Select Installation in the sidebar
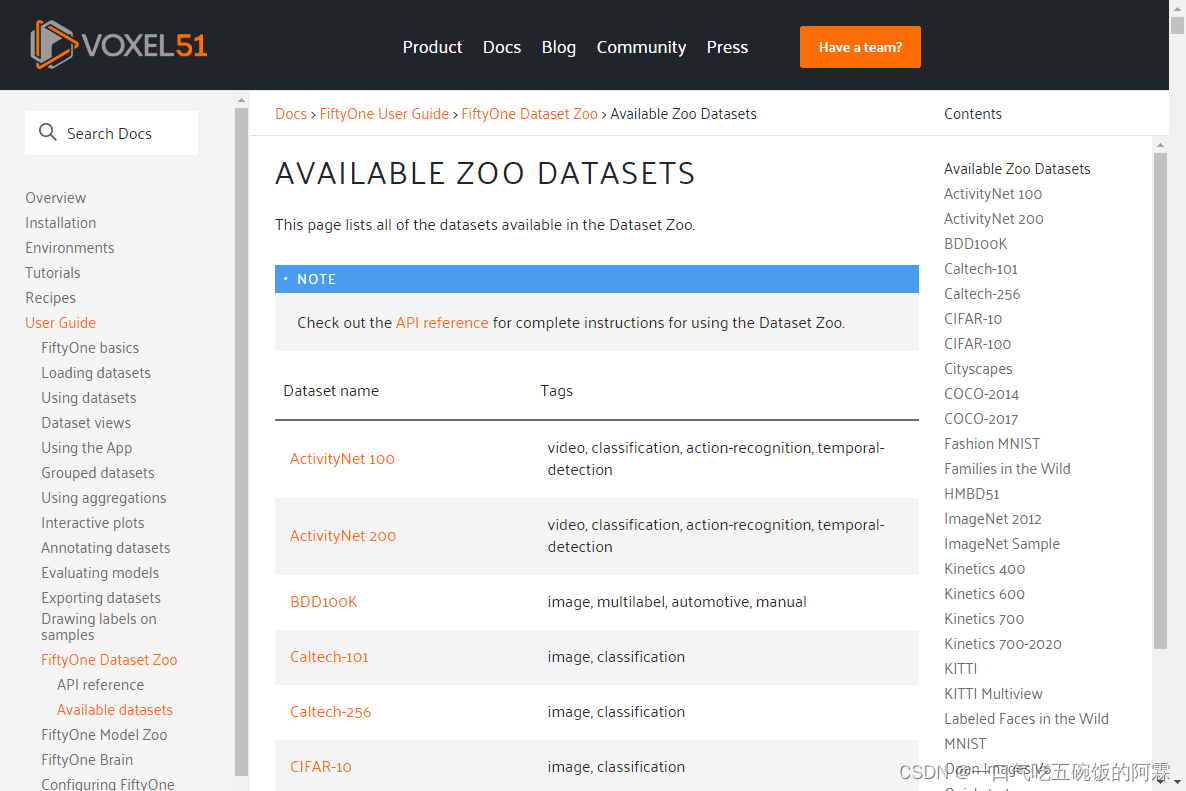 [x=61, y=222]
